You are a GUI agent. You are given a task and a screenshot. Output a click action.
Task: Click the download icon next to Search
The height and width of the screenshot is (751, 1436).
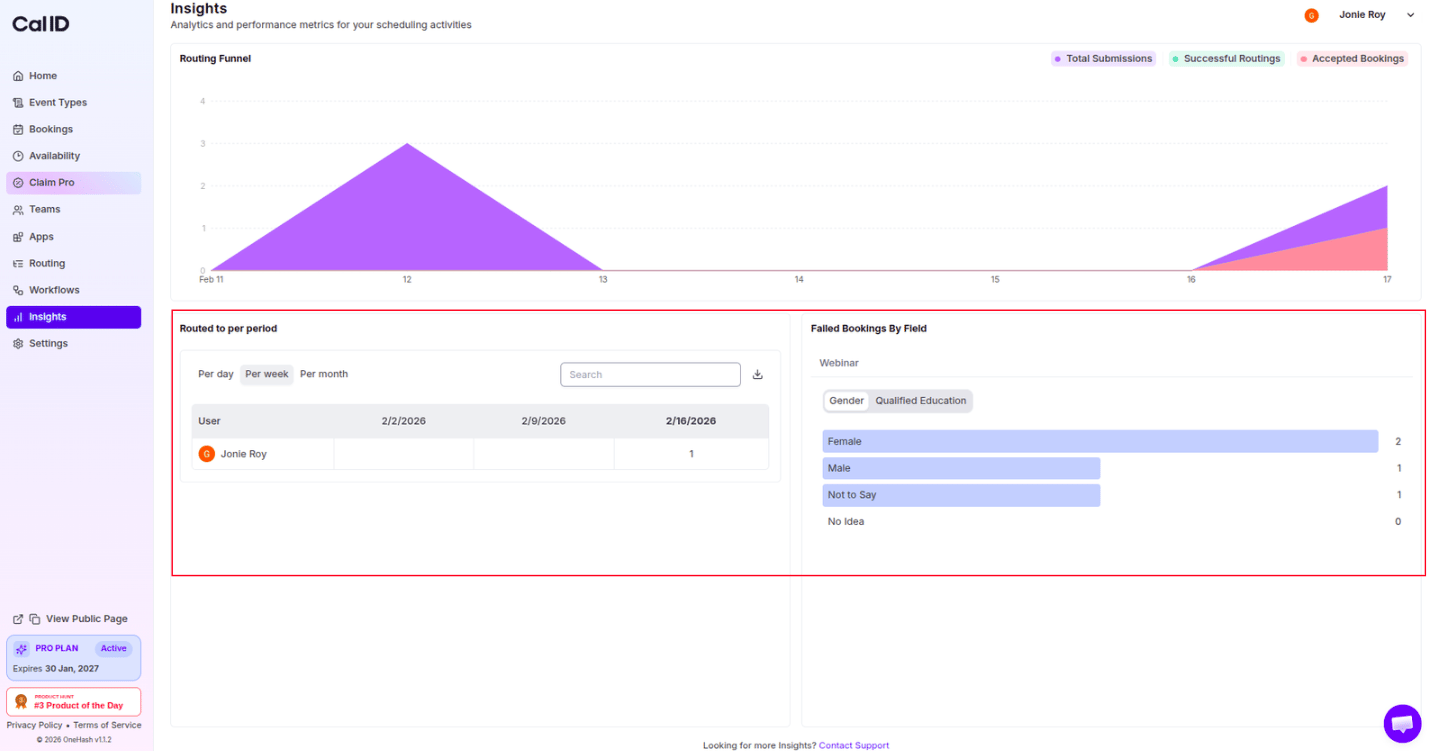coord(758,375)
